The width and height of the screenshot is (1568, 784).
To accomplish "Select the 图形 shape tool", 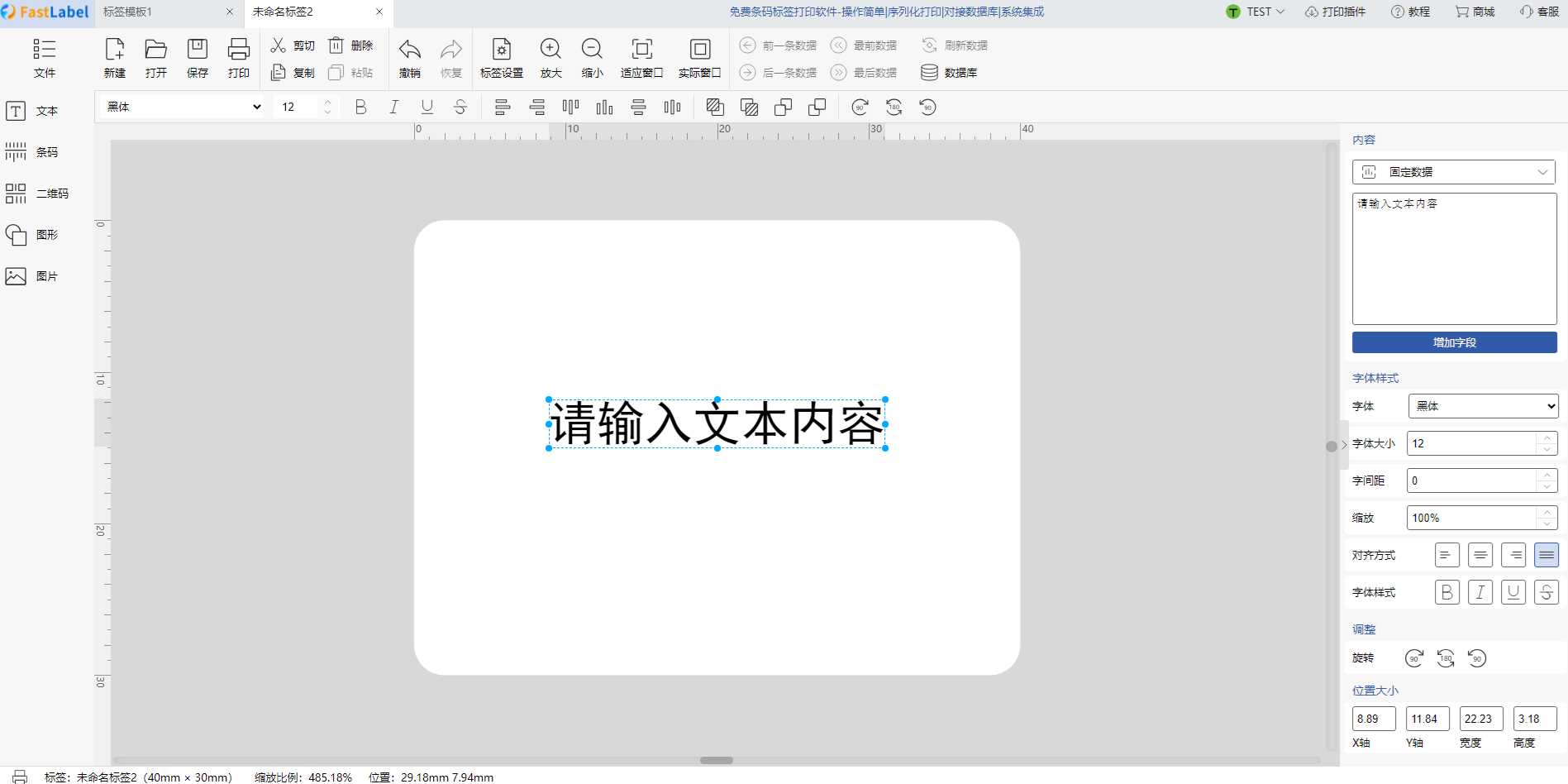I will pyautogui.click(x=33, y=235).
